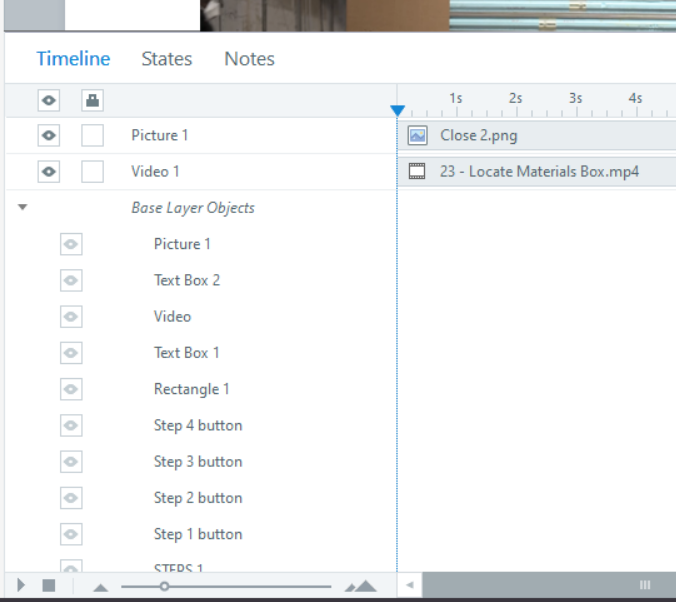Viewport: 676px width, 602px height.
Task: Select the 23 - Locate Materials Box.mp4 bar
Action: click(x=537, y=172)
